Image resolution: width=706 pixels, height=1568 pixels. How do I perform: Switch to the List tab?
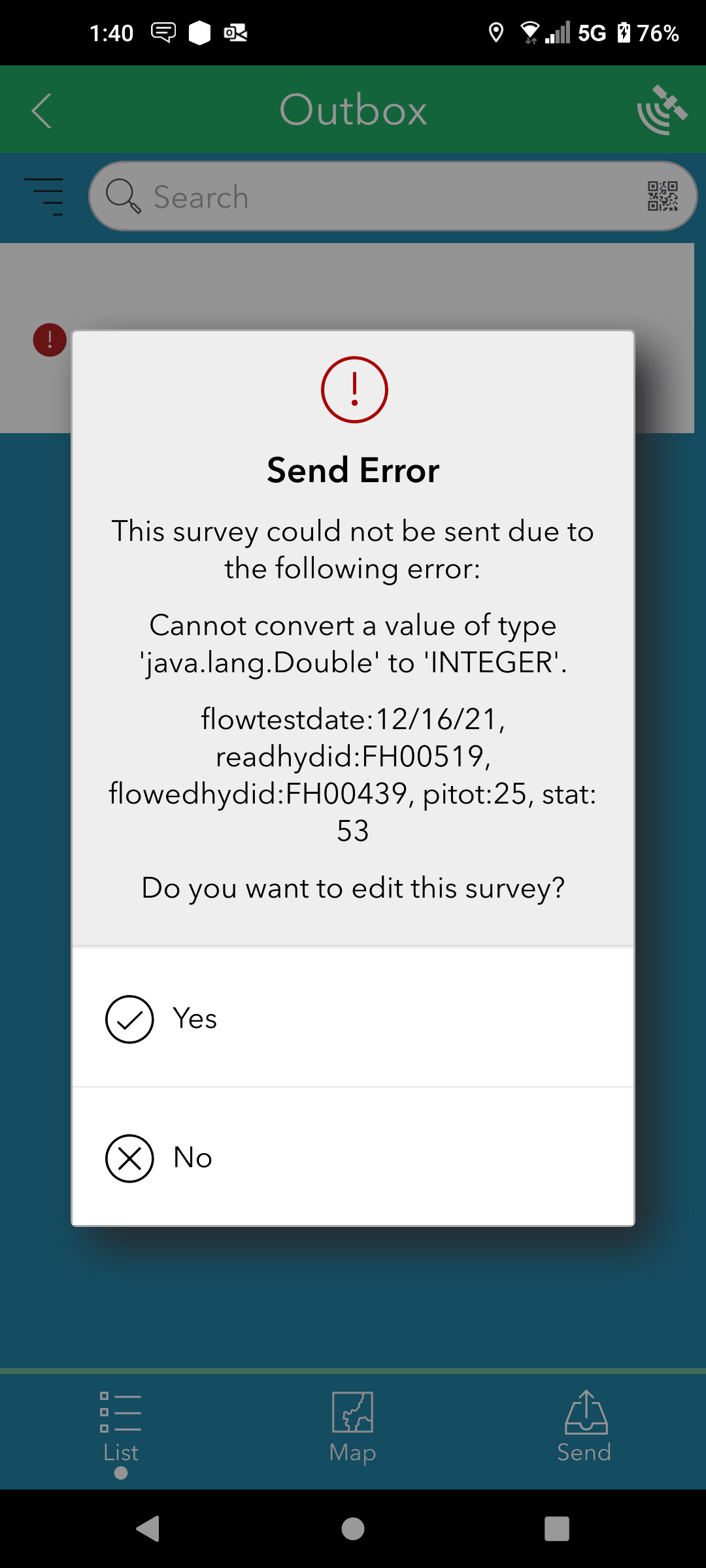[x=121, y=1428]
